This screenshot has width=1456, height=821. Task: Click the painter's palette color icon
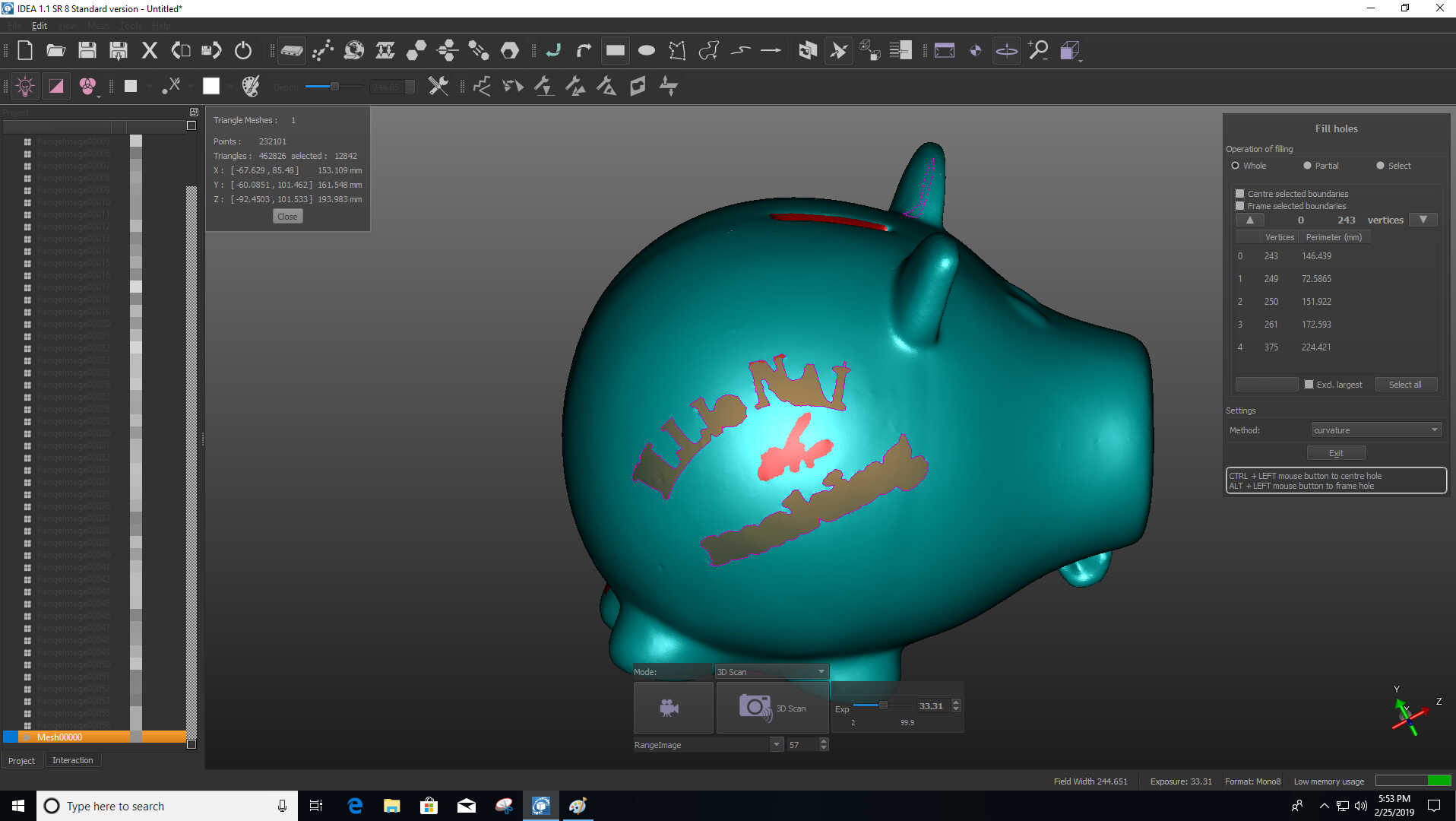pos(251,87)
